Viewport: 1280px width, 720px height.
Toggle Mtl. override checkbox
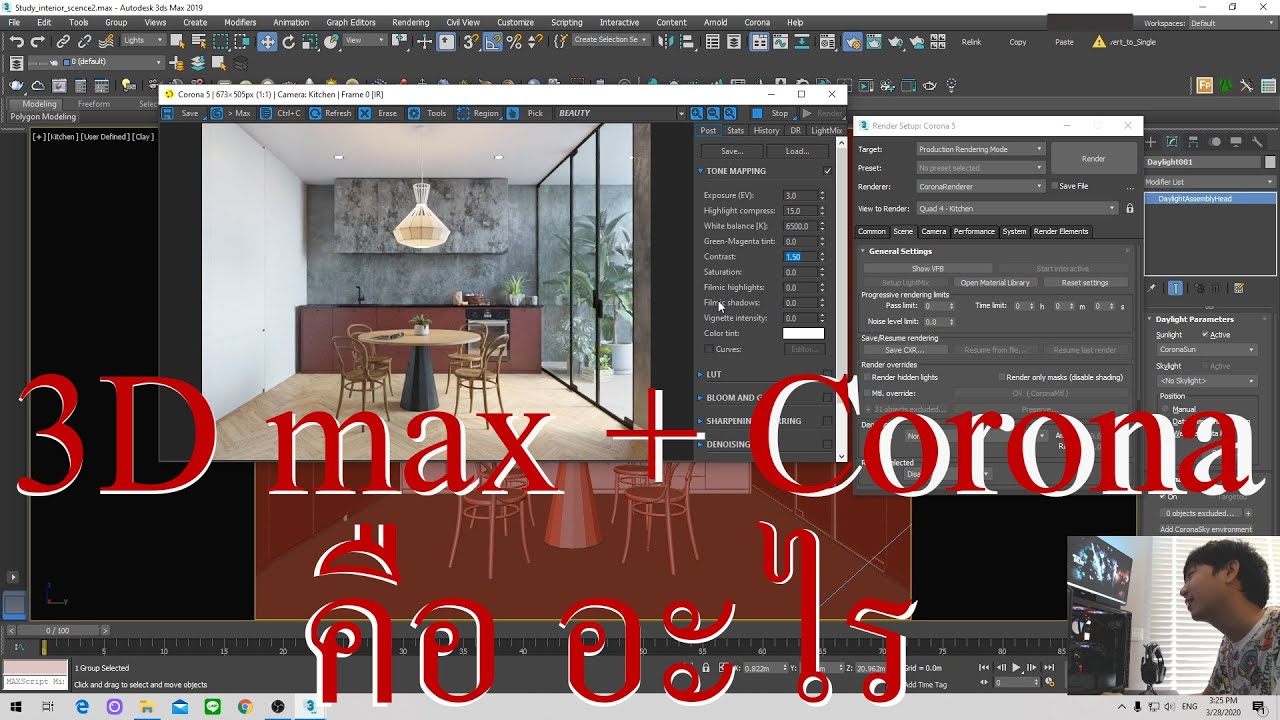866,393
